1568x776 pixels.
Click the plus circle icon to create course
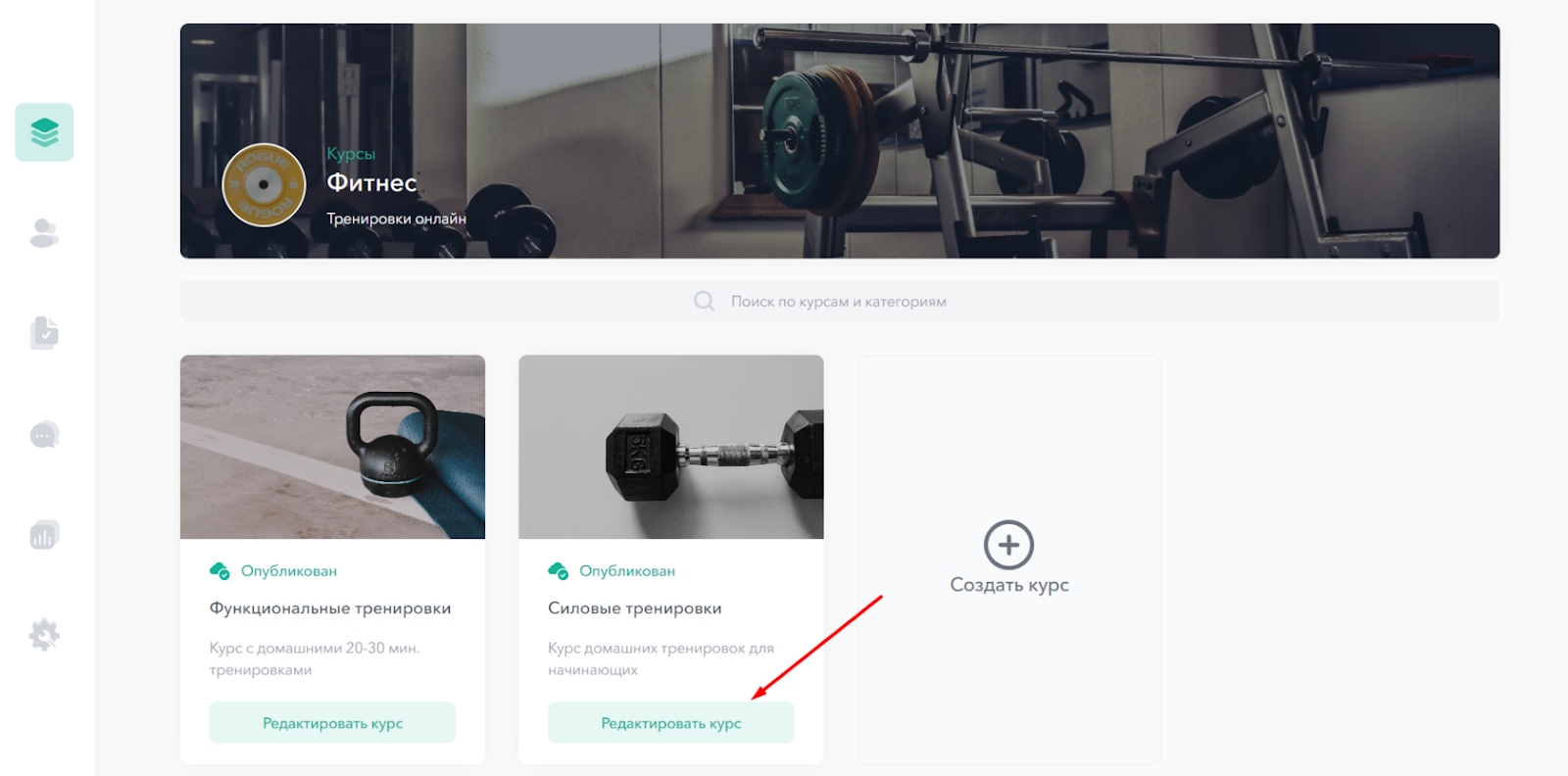(1008, 545)
